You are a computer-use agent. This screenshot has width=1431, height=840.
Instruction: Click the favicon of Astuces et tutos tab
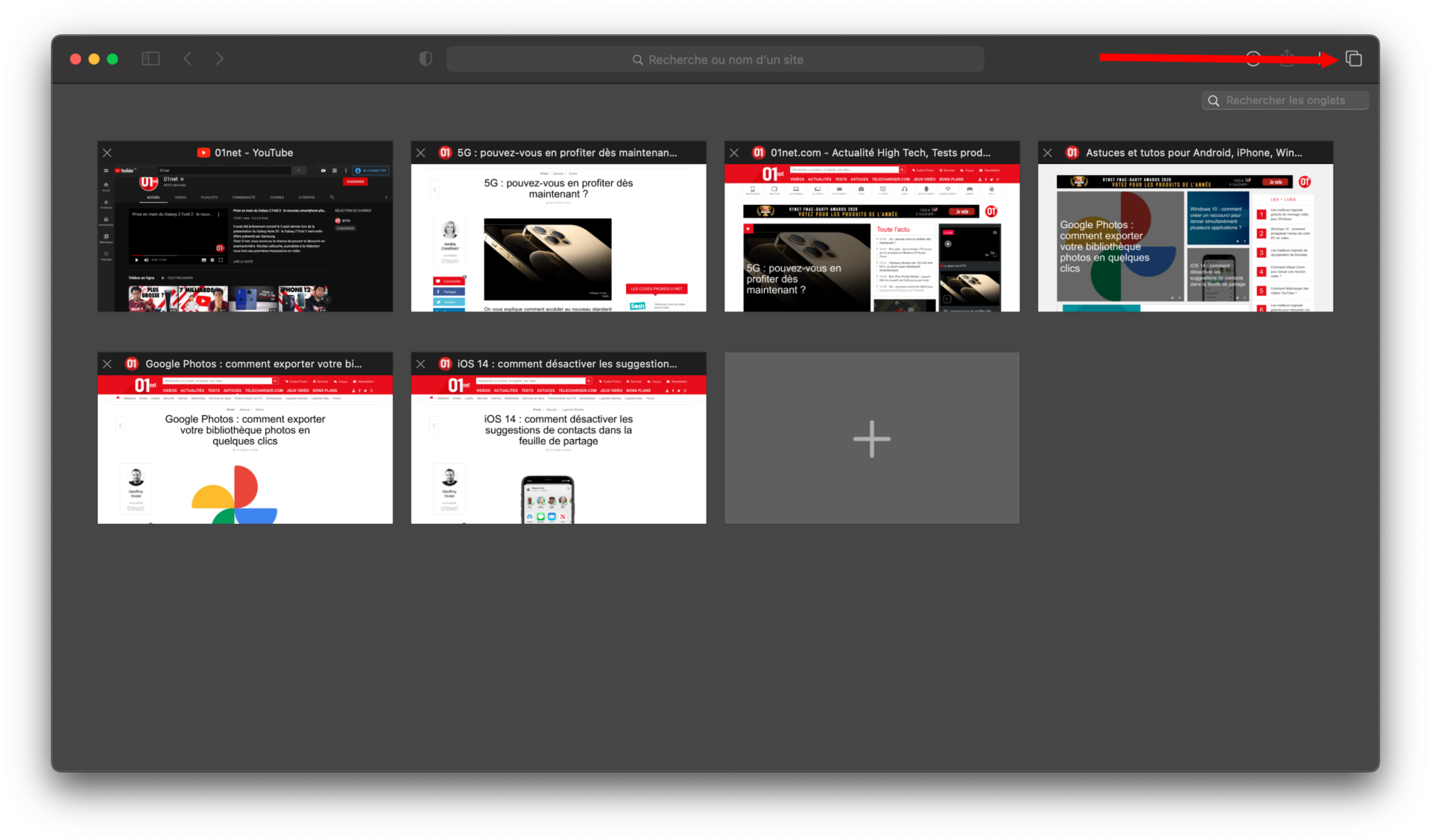click(x=1073, y=153)
